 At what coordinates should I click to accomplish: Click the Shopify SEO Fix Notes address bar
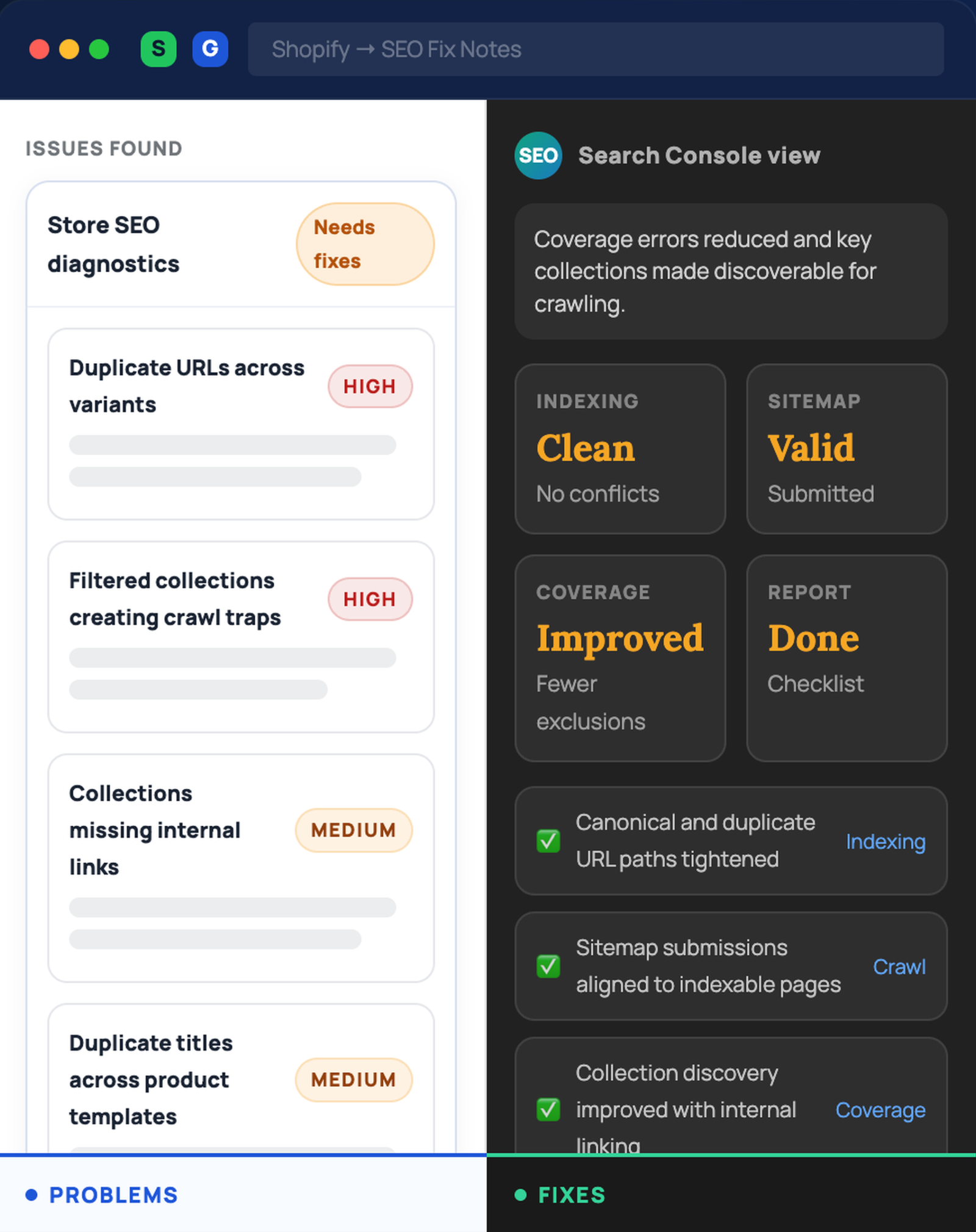pos(595,49)
